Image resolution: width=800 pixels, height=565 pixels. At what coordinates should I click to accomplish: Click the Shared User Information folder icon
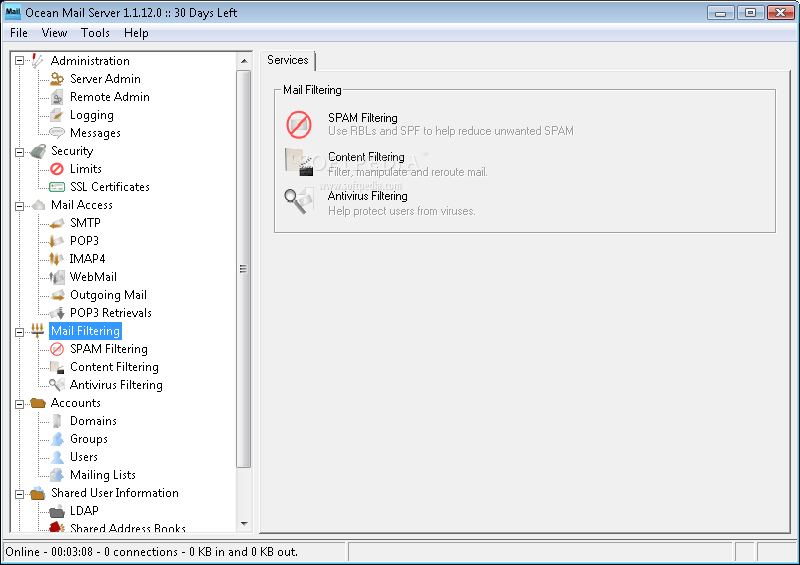coord(38,493)
